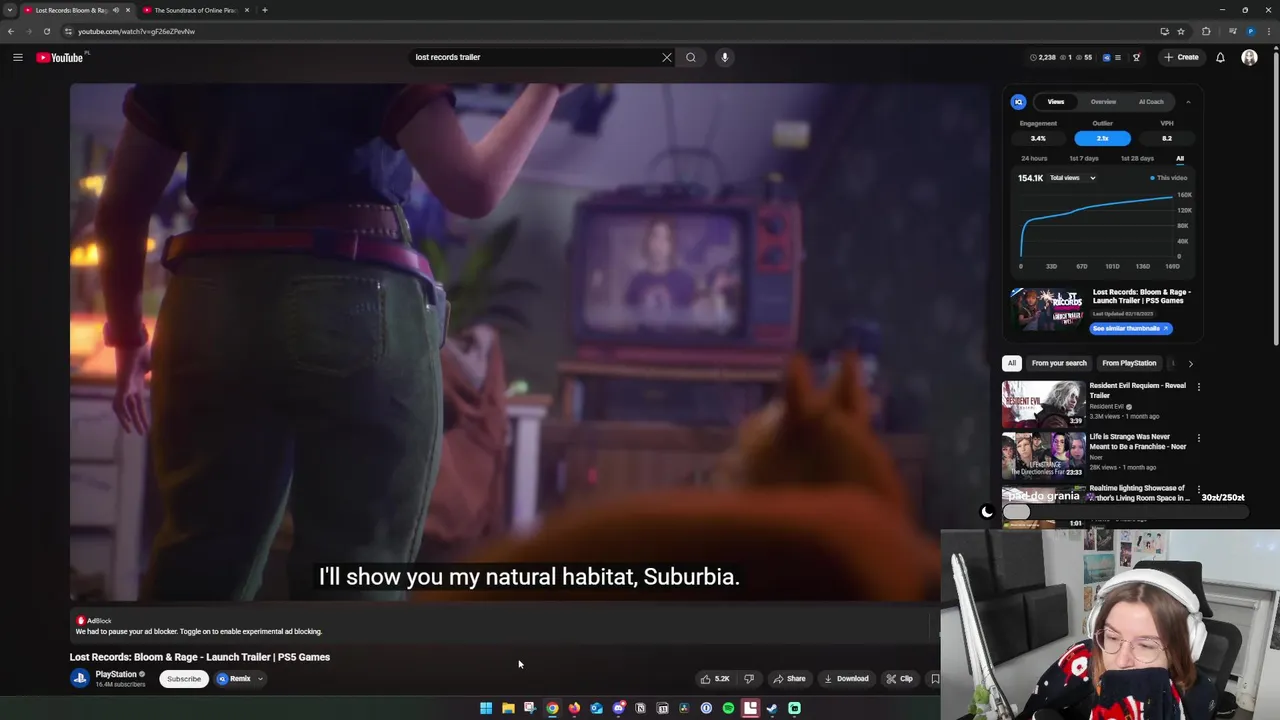The height and width of the screenshot is (720, 1280).
Task: Like the video with the 5.2K thumbs up
Action: pyautogui.click(x=714, y=679)
